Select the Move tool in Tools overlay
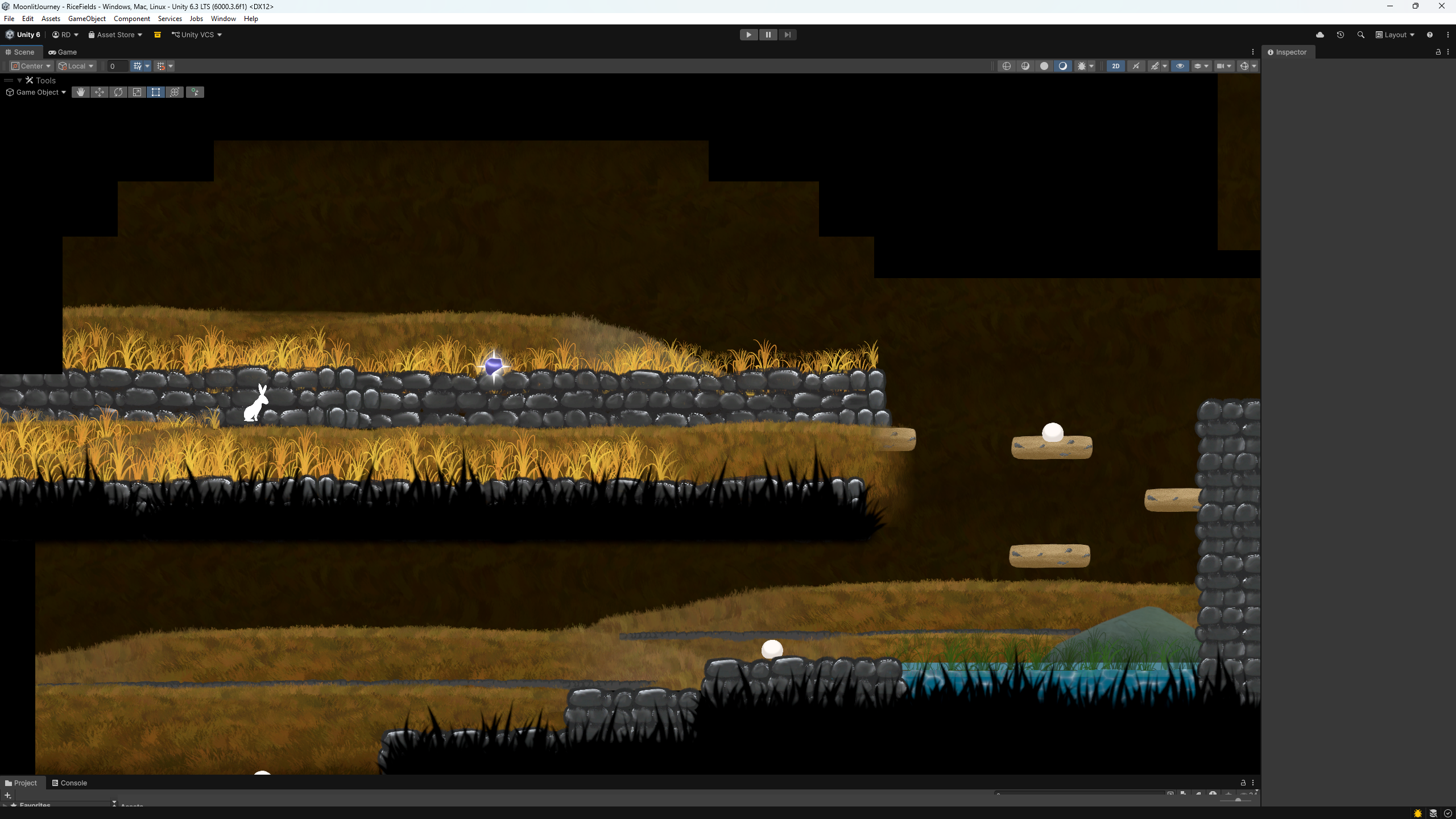1456x819 pixels. (x=100, y=92)
